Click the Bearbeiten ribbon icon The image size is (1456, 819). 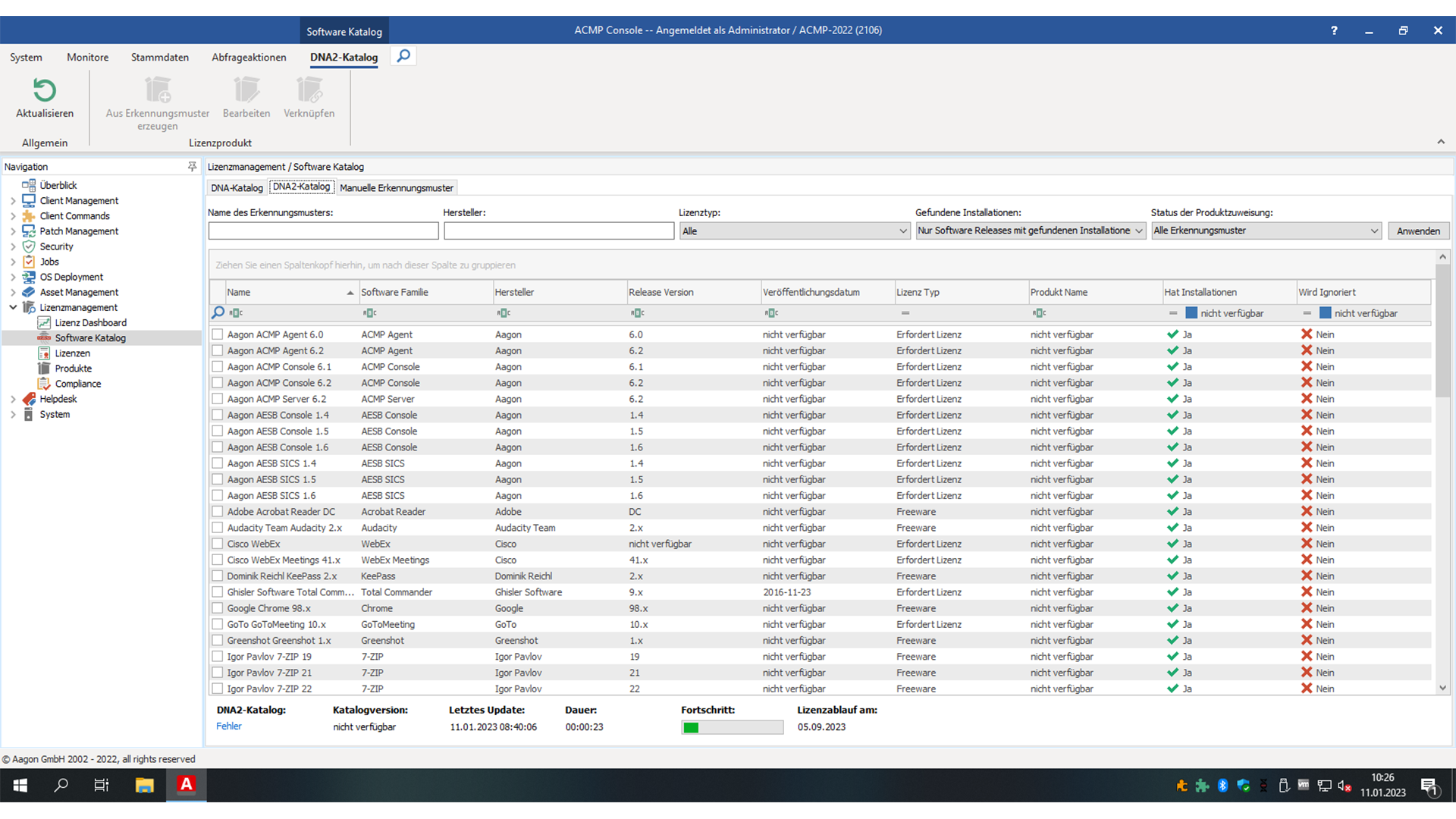point(246,89)
